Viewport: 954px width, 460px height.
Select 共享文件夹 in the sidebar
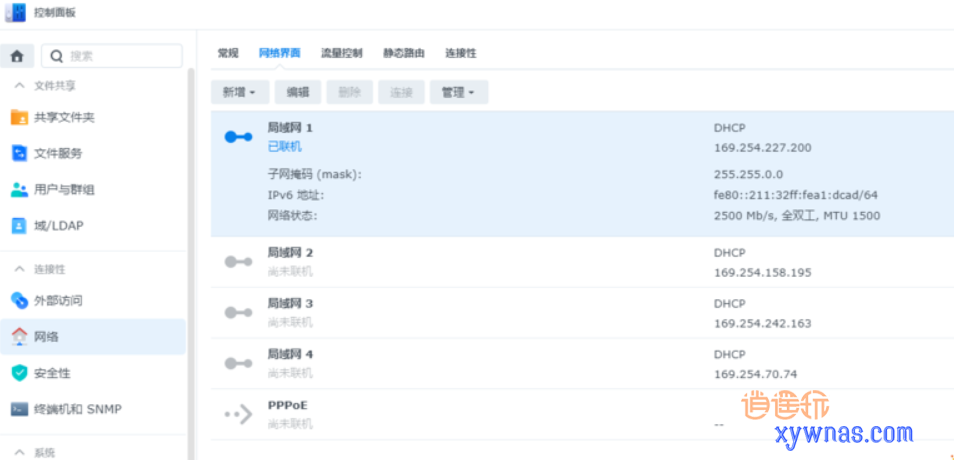[64, 117]
